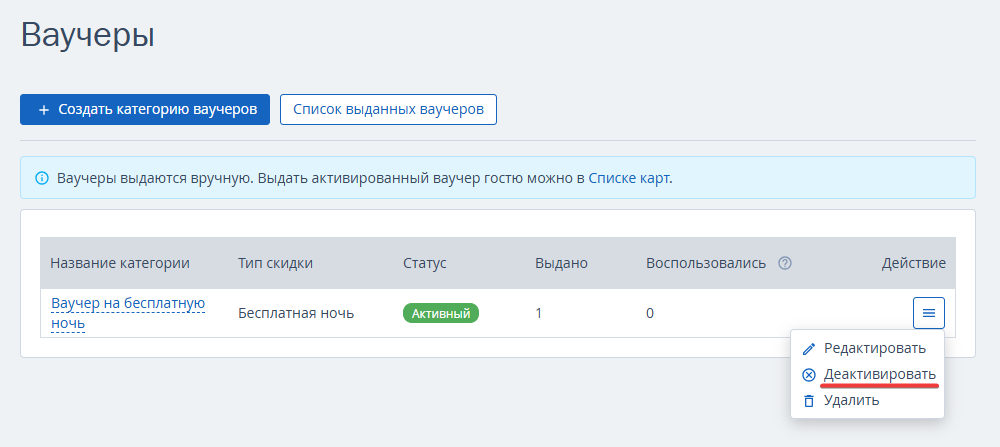1000x447 pixels.
Task: Click the Тип скидки column header
Action: click(276, 263)
